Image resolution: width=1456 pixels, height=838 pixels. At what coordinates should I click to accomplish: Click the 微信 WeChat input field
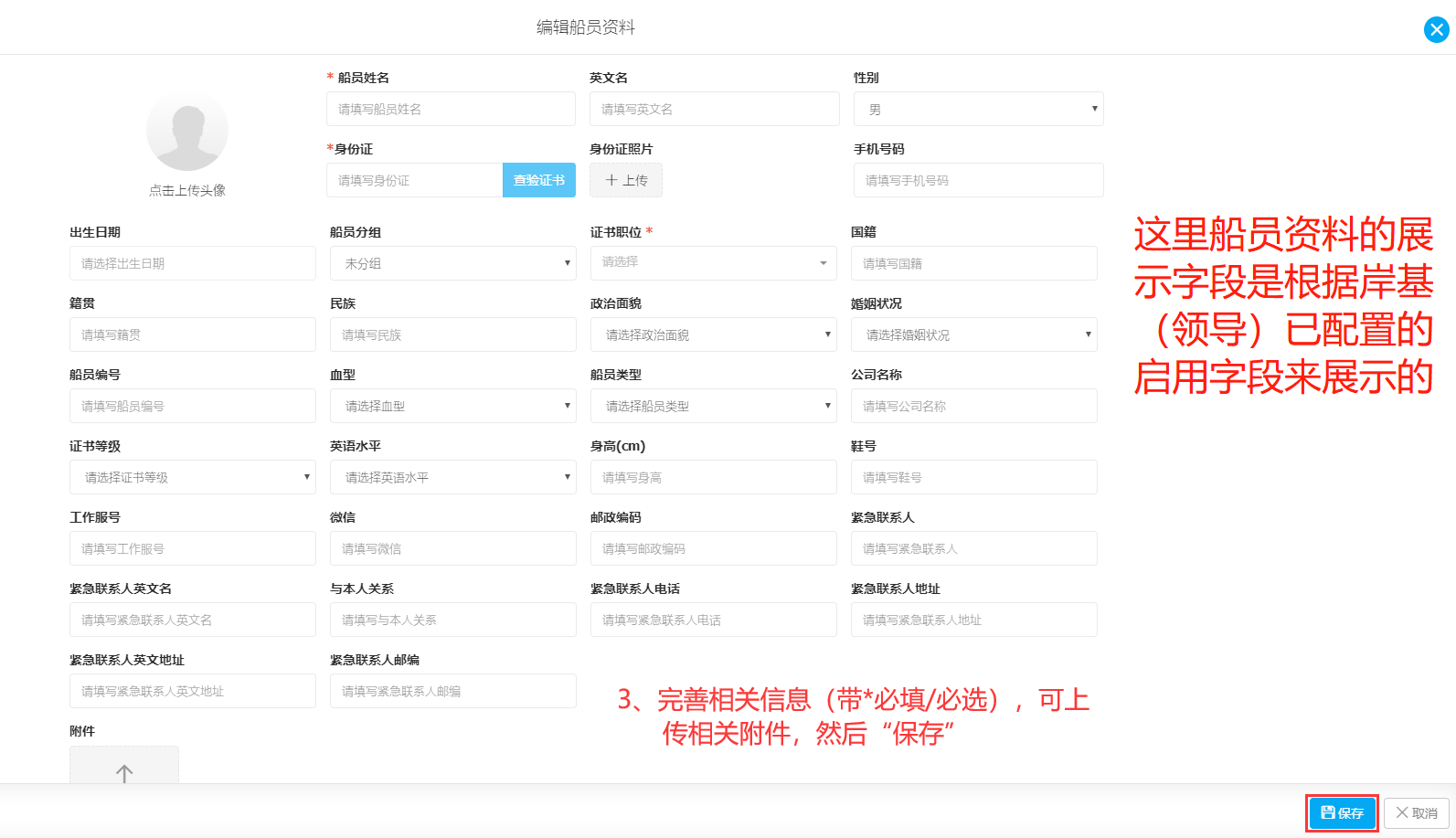click(x=453, y=548)
